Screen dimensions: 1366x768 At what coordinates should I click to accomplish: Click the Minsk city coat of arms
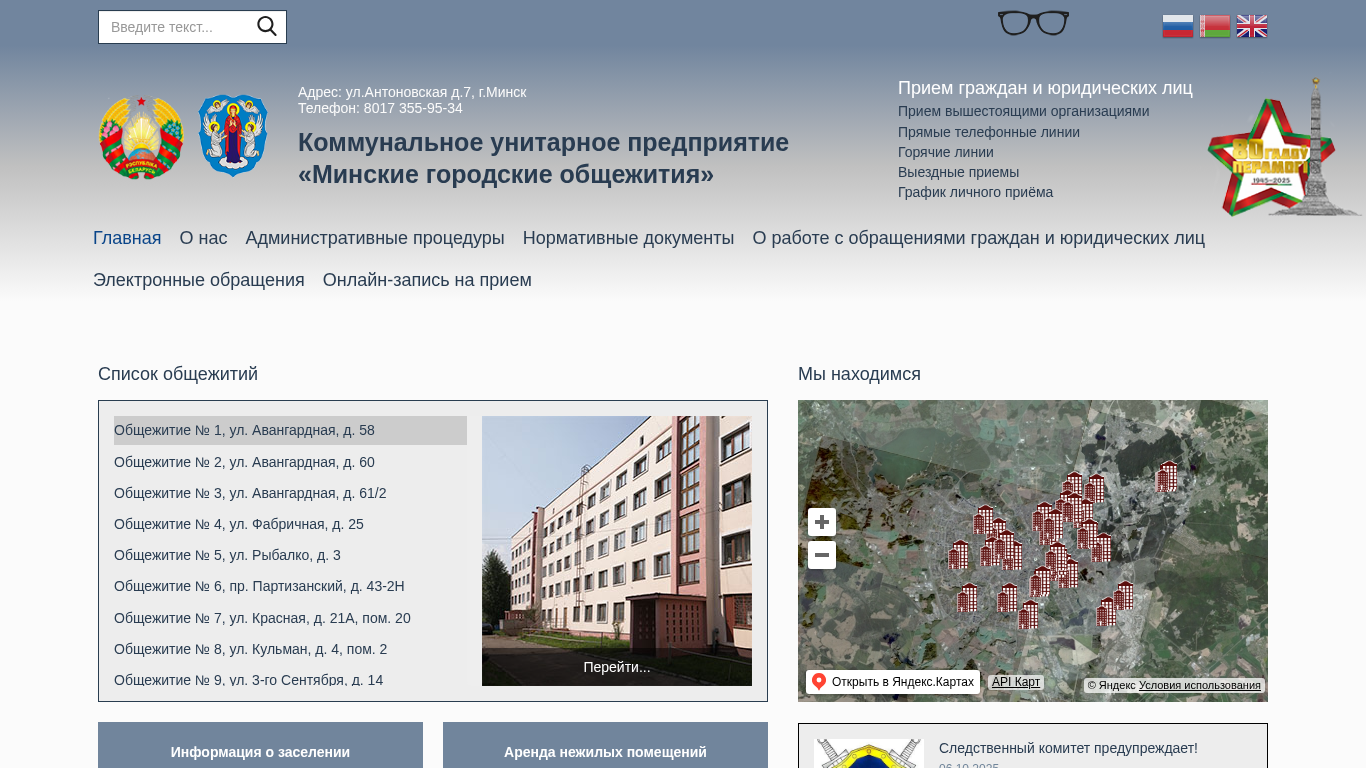tap(233, 136)
